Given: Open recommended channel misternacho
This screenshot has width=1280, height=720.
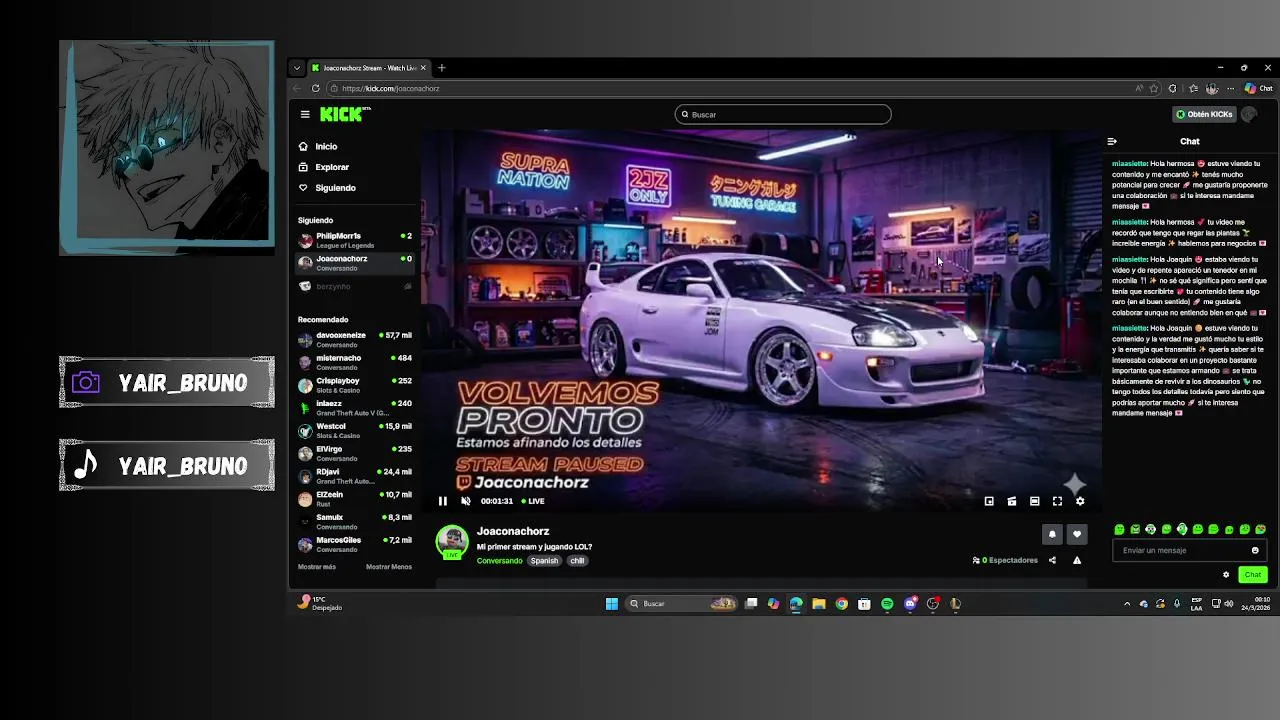Looking at the screenshot, I should (355, 362).
